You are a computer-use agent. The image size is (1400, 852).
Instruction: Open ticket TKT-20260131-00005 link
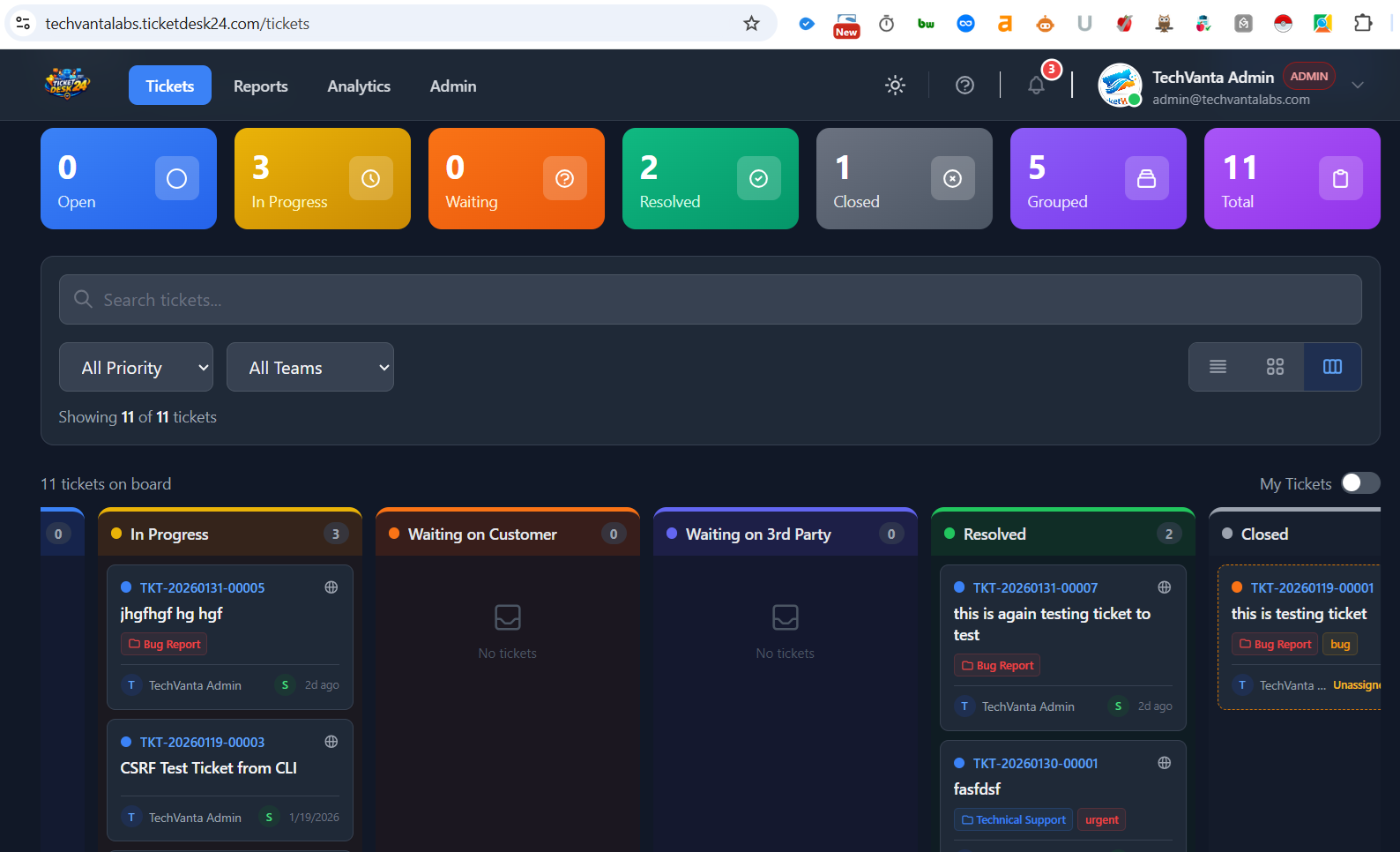pos(202,587)
